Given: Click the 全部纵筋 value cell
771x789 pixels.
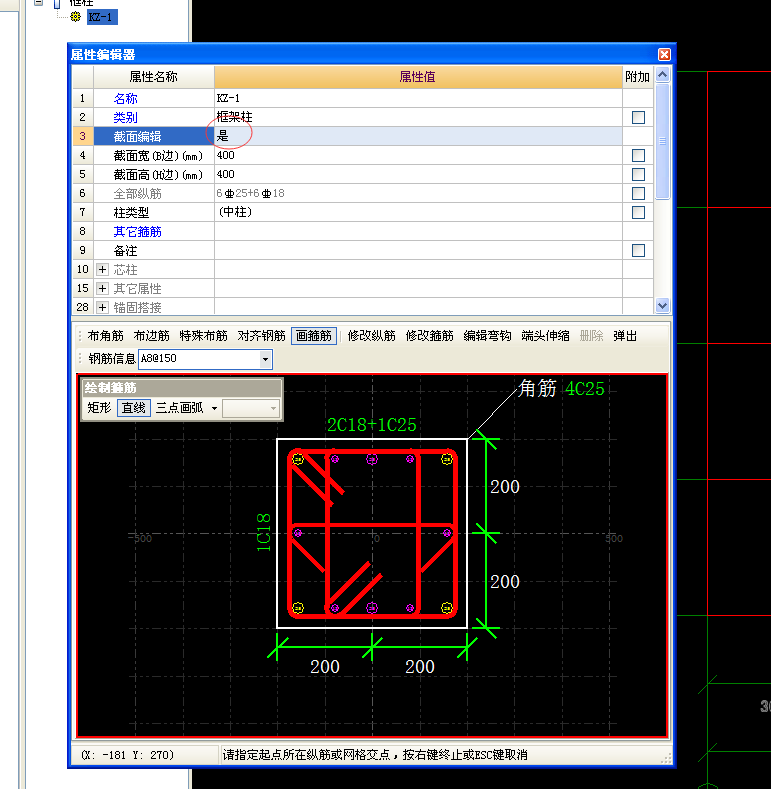Looking at the screenshot, I should [x=418, y=193].
